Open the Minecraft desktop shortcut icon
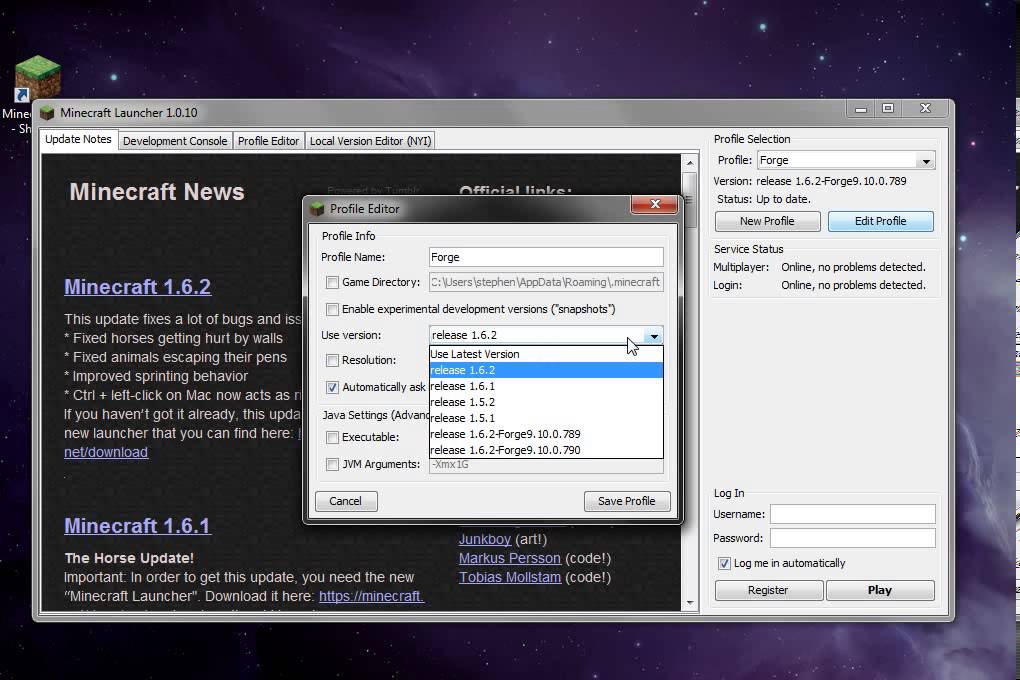 (37, 80)
